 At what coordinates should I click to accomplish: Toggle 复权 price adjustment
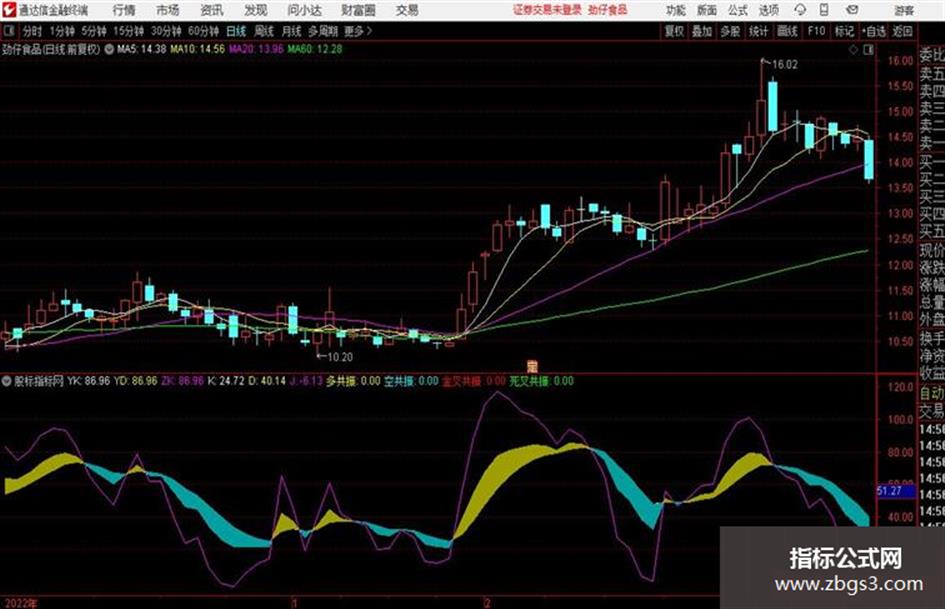[x=673, y=31]
